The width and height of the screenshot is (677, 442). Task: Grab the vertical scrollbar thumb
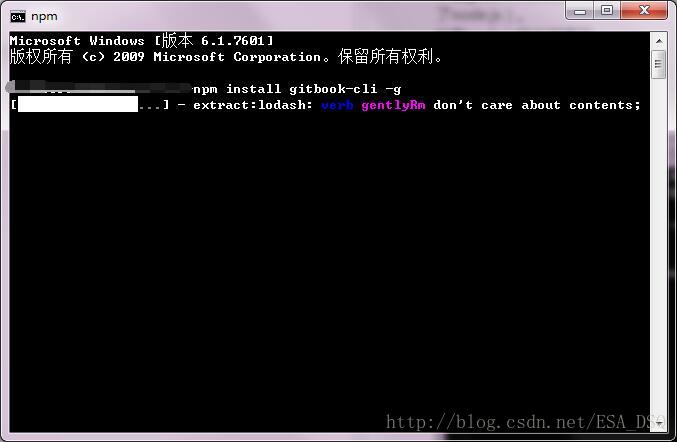tap(658, 64)
